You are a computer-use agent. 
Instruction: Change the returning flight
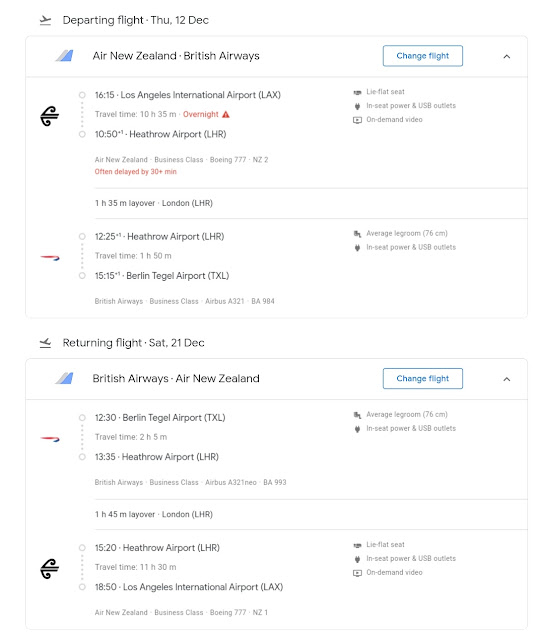[423, 379]
